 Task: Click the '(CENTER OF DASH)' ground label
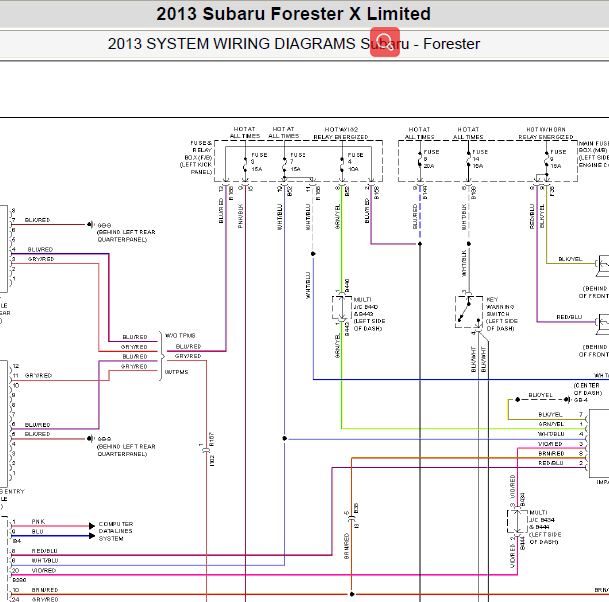point(588,389)
